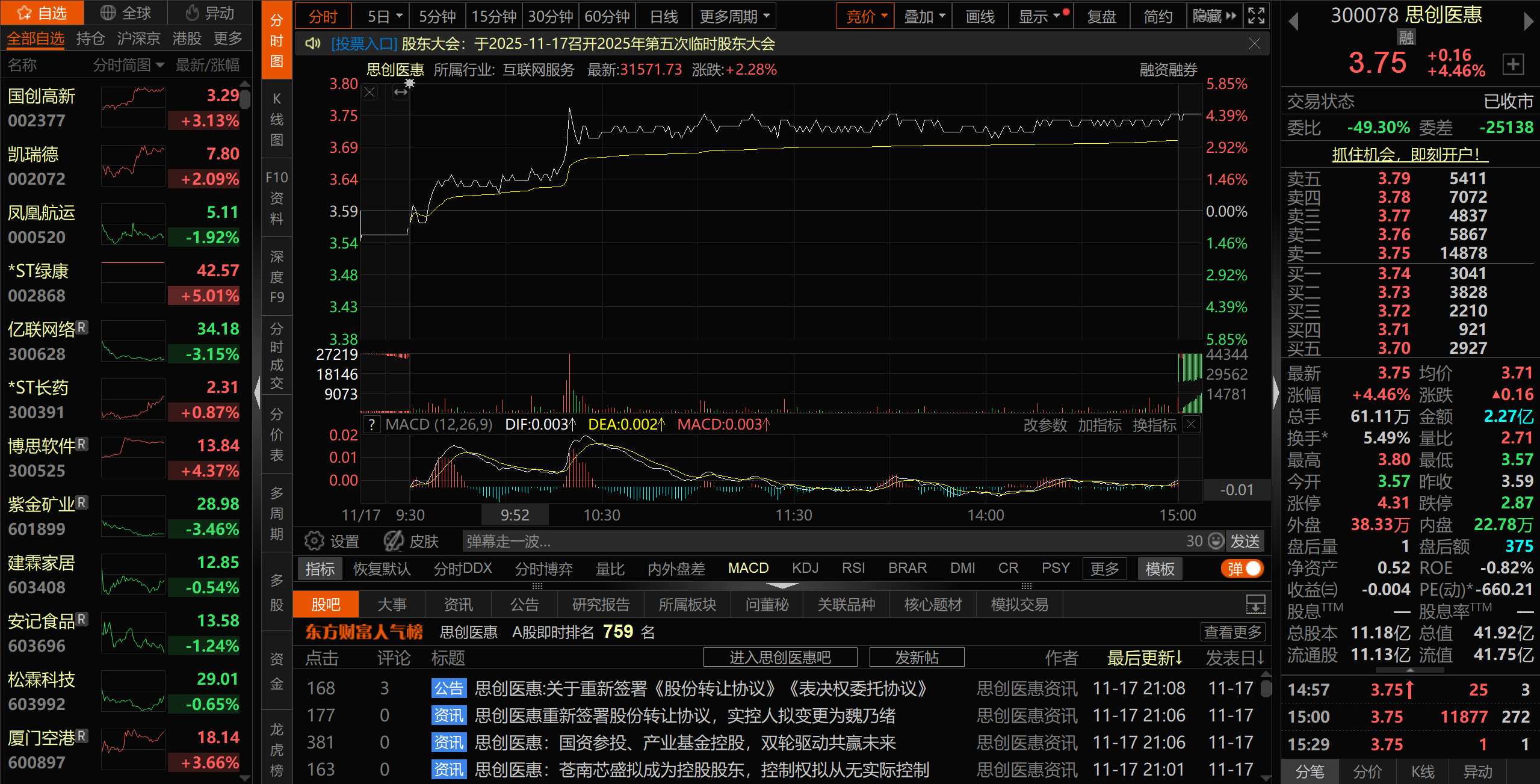Toggle the 弹 barrage switch off
The image size is (1540, 784).
[1242, 569]
